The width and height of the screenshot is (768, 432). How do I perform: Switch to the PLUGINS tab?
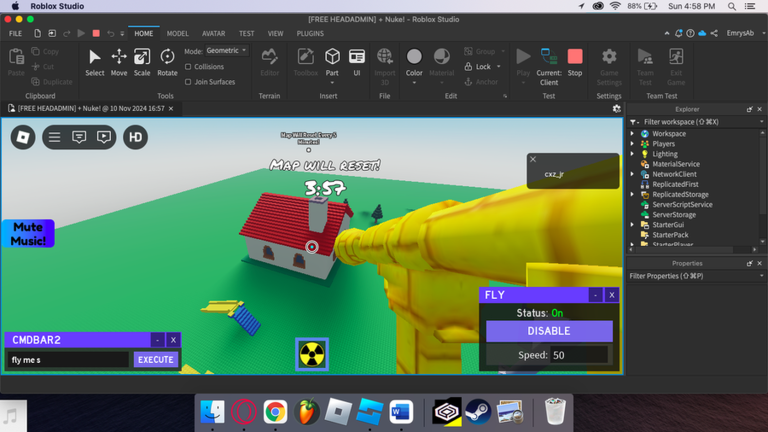(x=310, y=33)
